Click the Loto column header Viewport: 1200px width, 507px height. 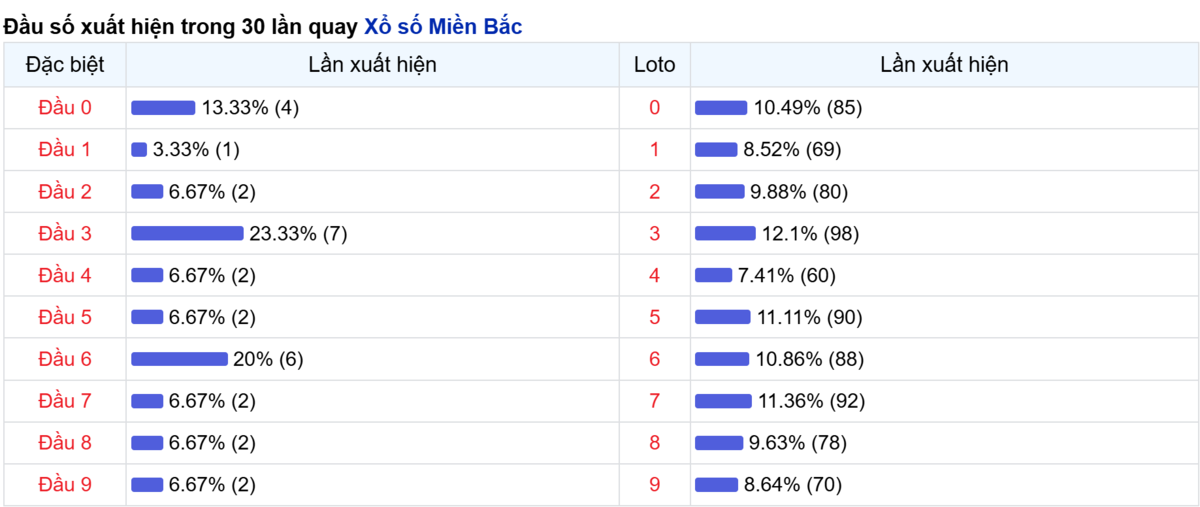(x=655, y=65)
